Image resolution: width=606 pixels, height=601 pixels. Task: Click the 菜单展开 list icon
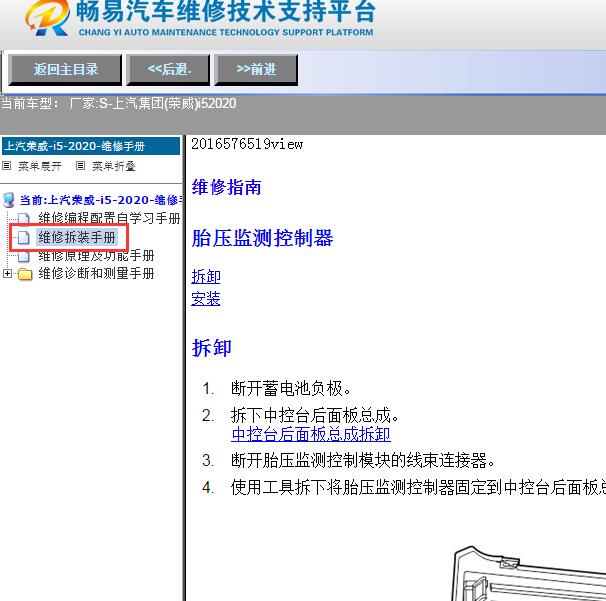tap(7, 166)
